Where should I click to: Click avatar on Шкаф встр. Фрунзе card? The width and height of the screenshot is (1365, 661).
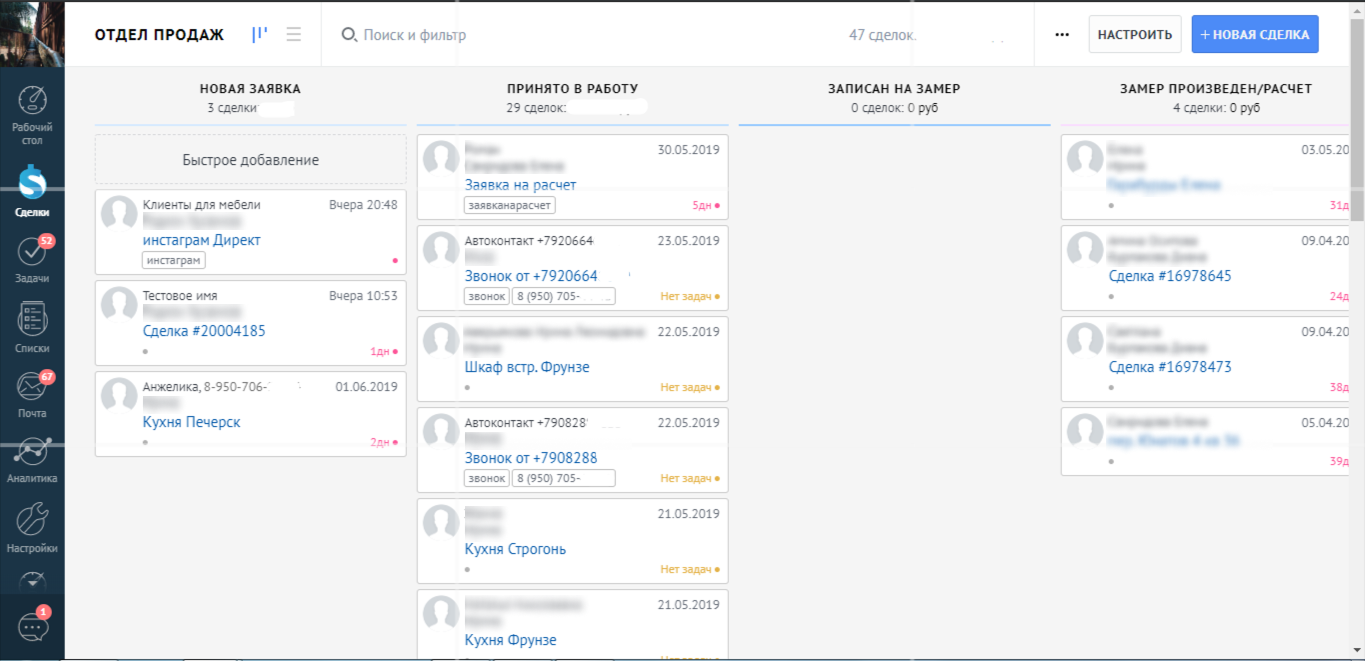[x=441, y=340]
